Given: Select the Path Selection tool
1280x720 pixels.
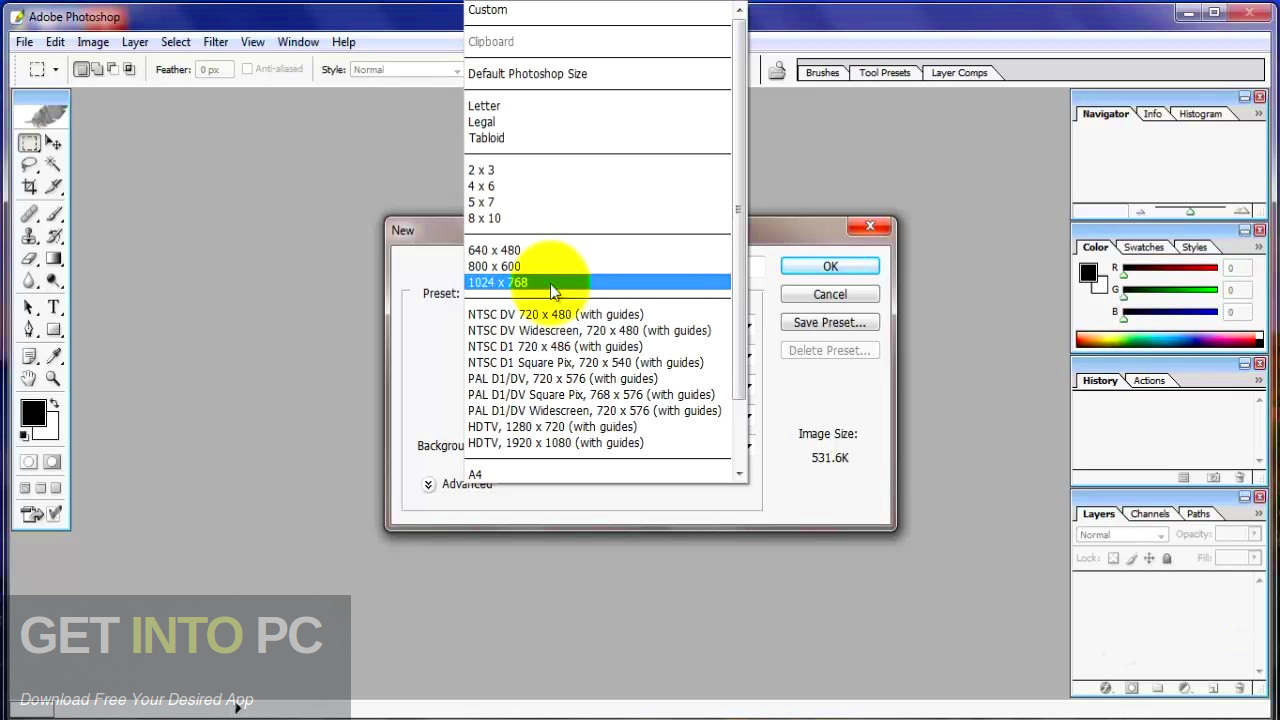Looking at the screenshot, I should (31, 307).
